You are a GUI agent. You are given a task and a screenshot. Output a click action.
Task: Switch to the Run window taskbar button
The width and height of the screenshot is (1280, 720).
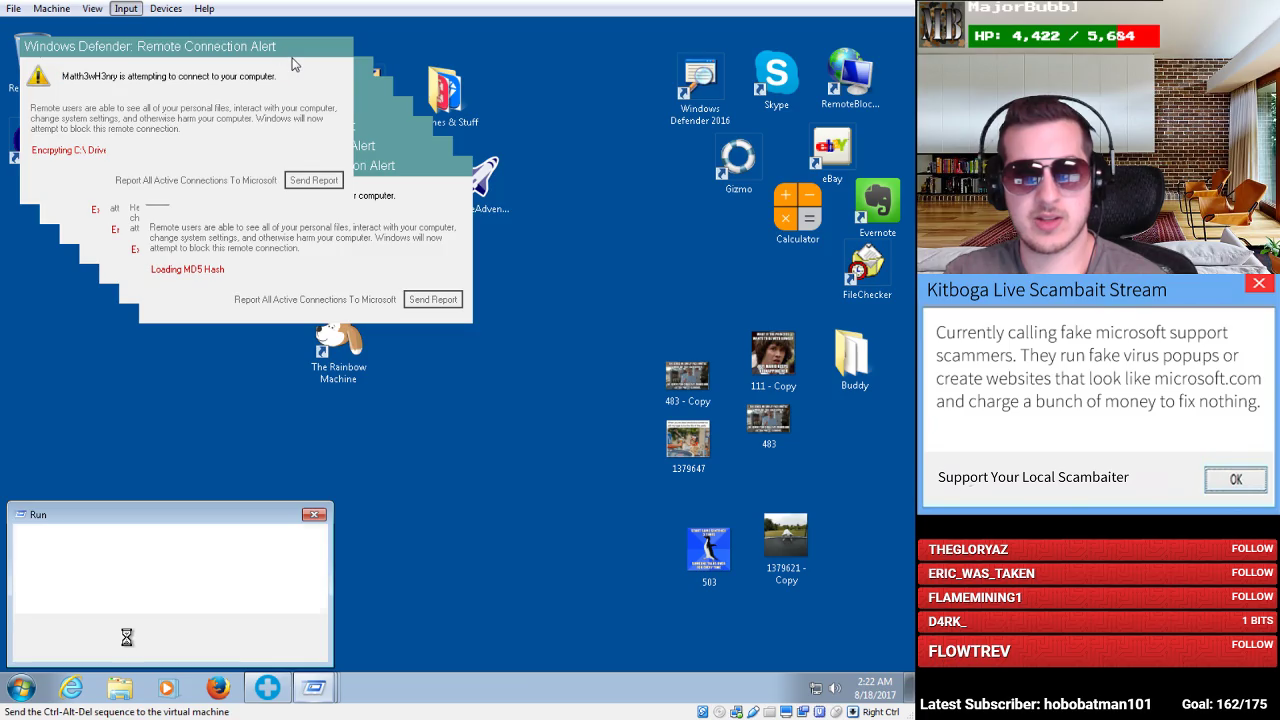(314, 688)
